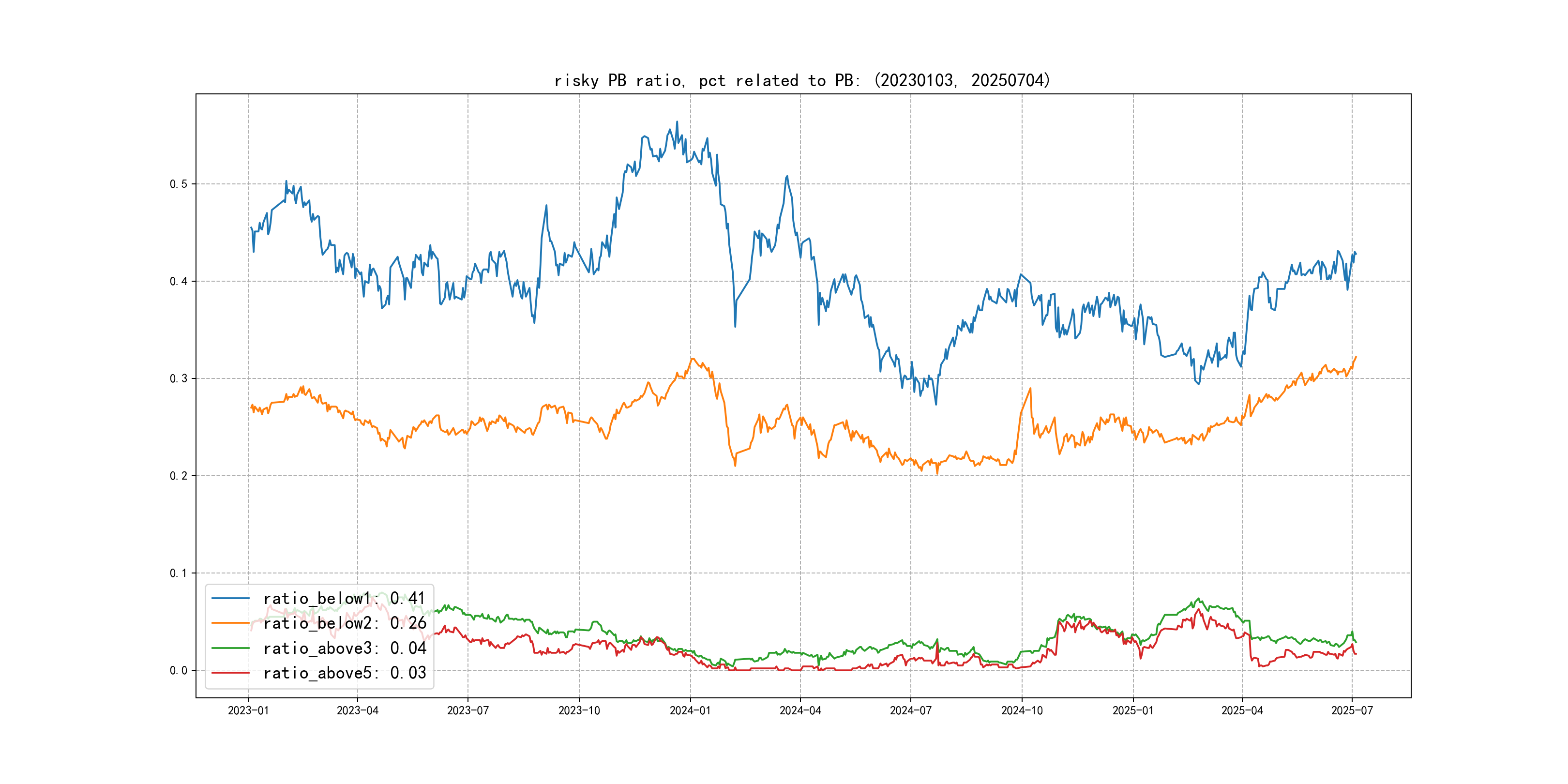This screenshot has height=784, width=1568.
Task: Click the chart title 'risky PB ratio'
Action: click(x=801, y=80)
